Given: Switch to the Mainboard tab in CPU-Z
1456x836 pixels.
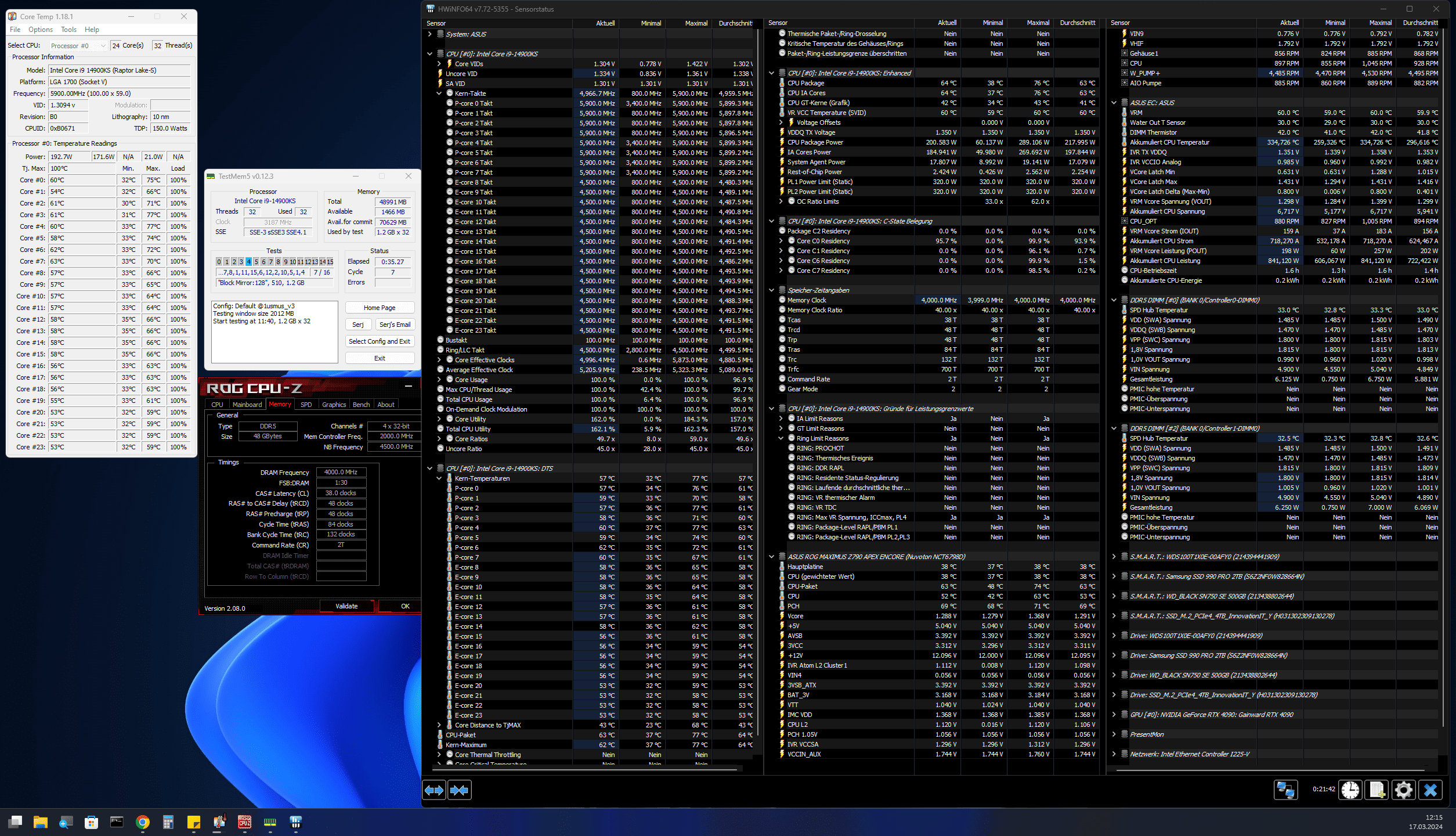Looking at the screenshot, I should [247, 405].
